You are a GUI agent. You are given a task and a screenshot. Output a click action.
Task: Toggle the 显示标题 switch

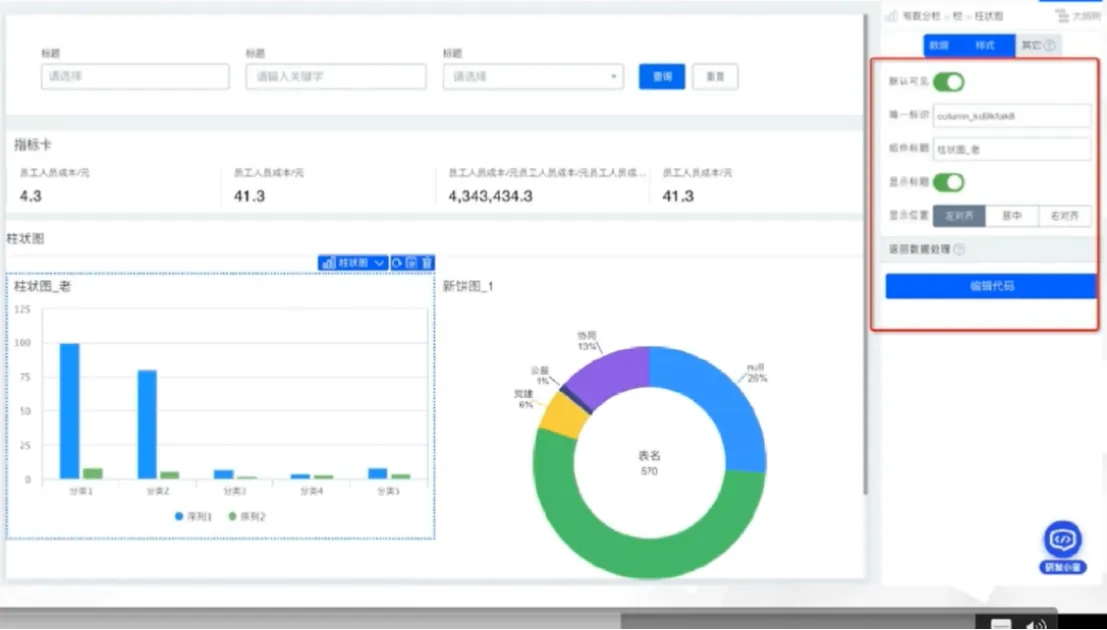[x=948, y=182]
